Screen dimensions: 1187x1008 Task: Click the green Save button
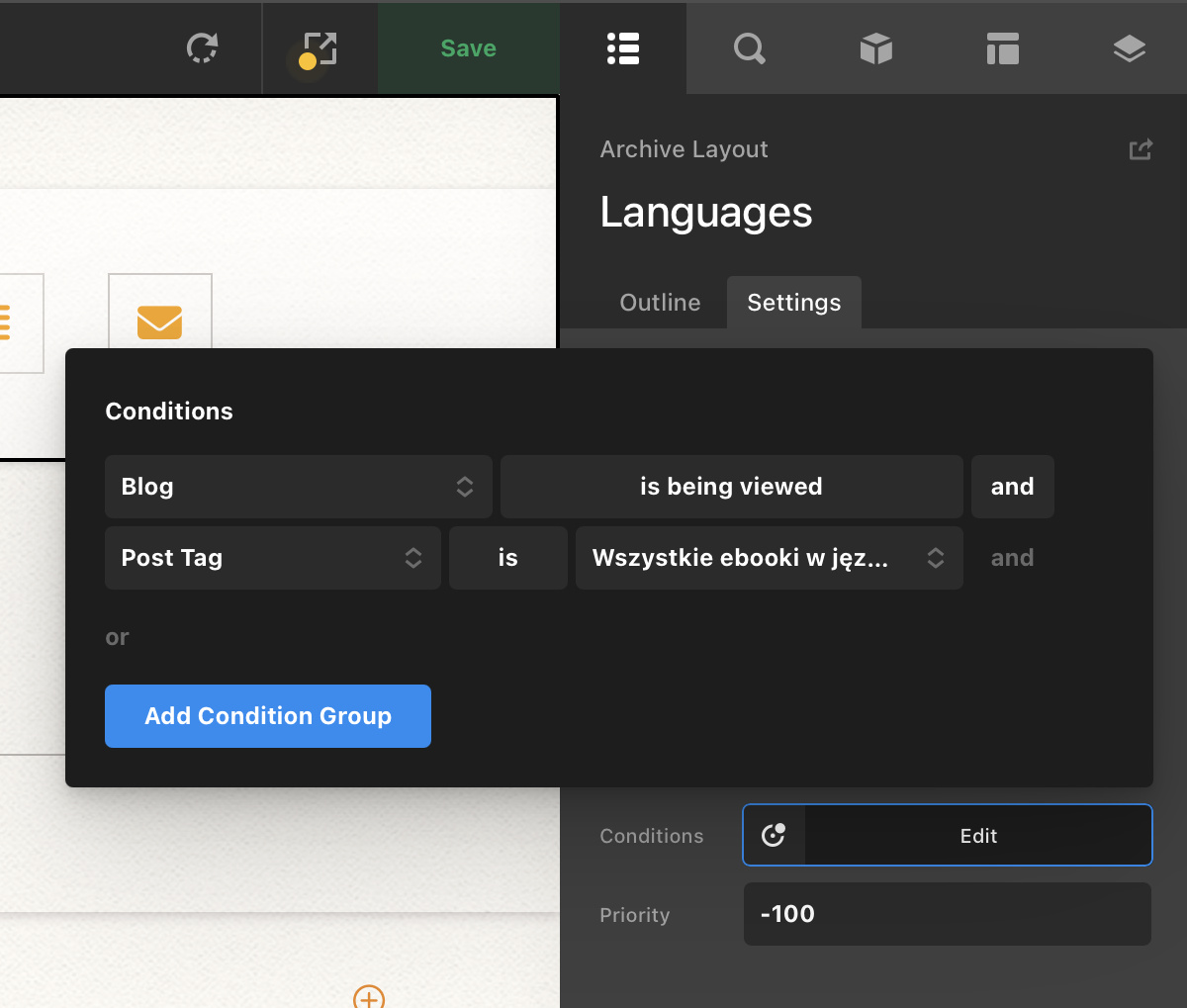(468, 48)
